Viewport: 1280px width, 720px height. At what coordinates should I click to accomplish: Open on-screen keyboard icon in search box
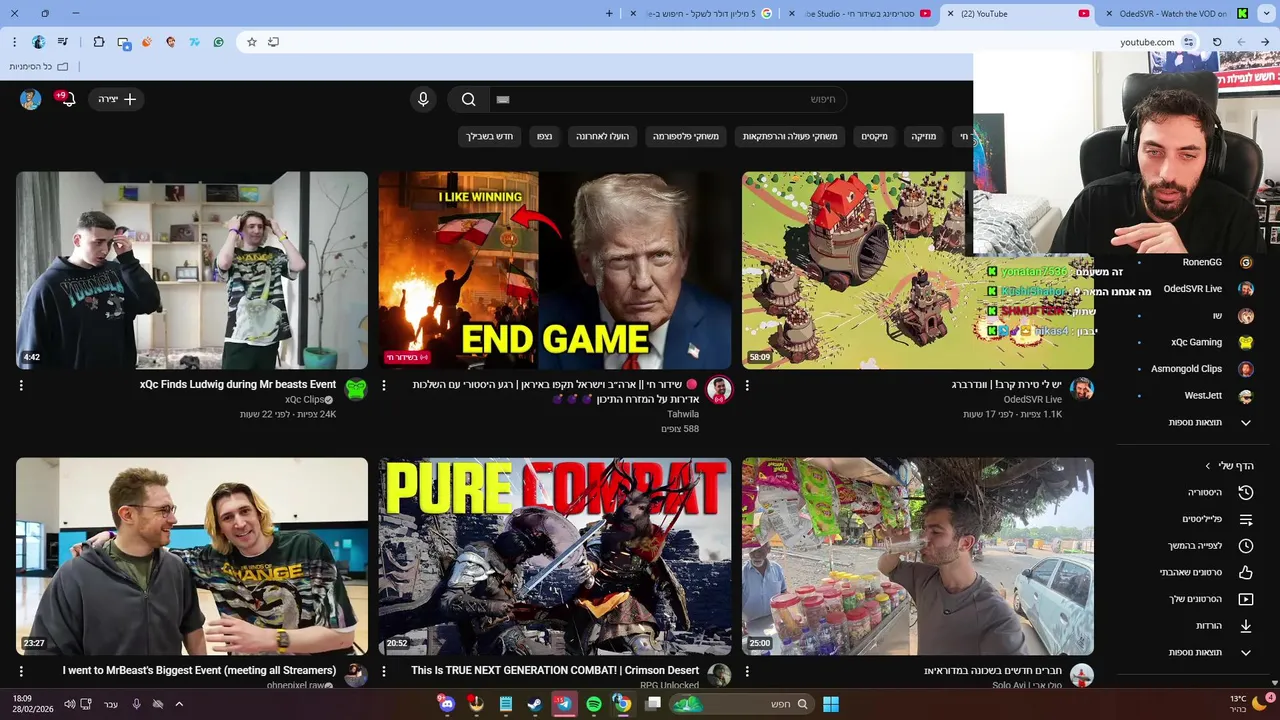coord(503,99)
